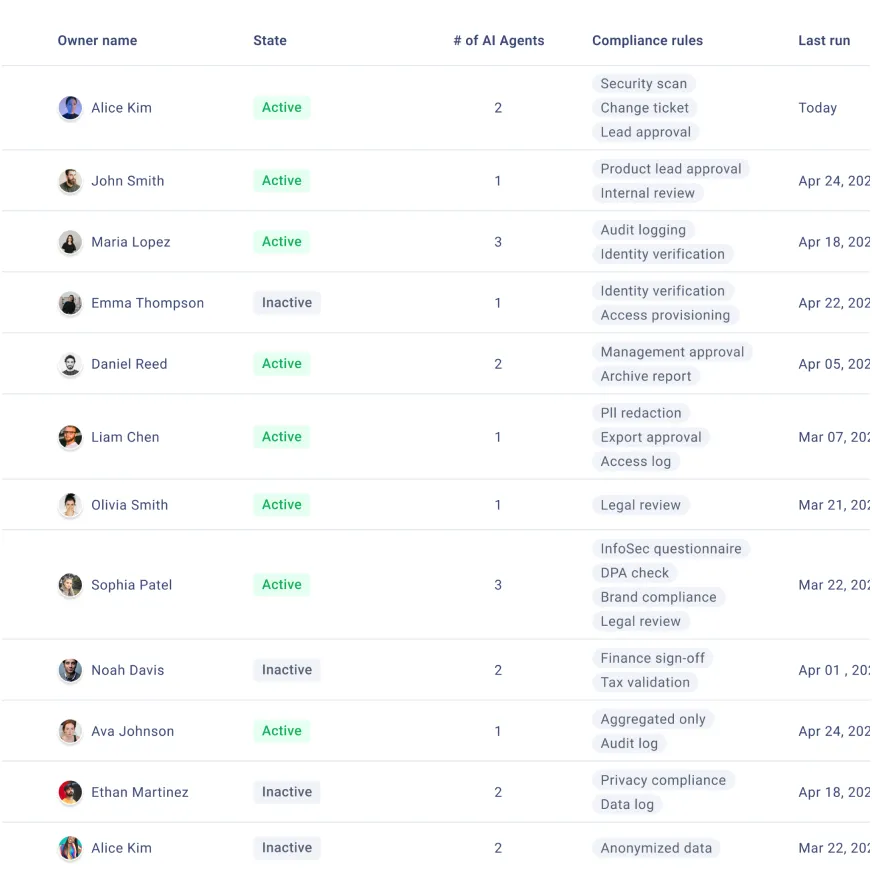
Task: Click Emma Thompson's profile photo
Action: 70,302
